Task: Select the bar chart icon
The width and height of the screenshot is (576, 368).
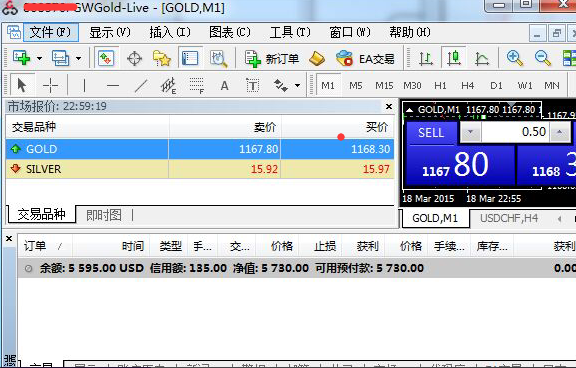Action: tap(426, 58)
